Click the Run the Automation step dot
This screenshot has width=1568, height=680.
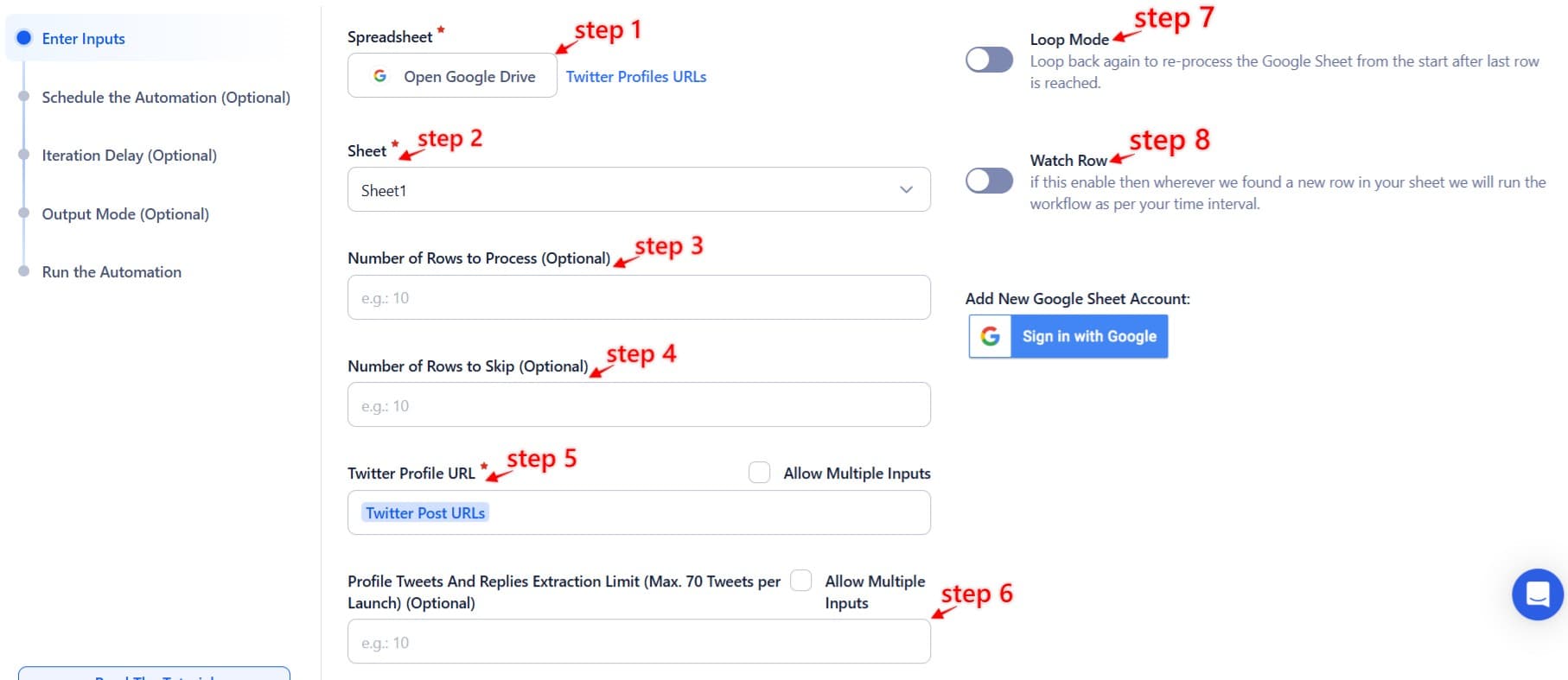tap(23, 271)
